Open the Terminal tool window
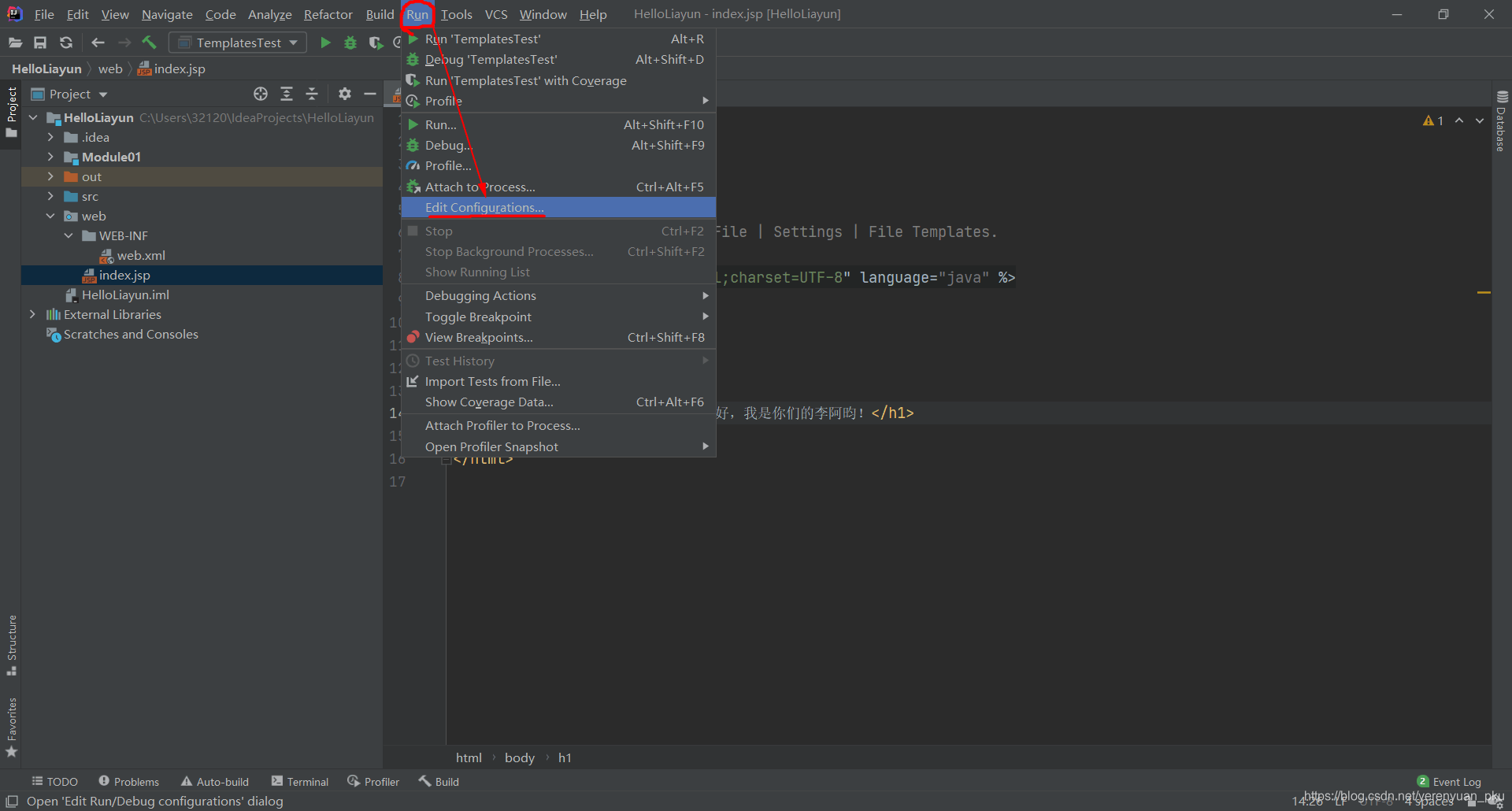 (x=299, y=781)
